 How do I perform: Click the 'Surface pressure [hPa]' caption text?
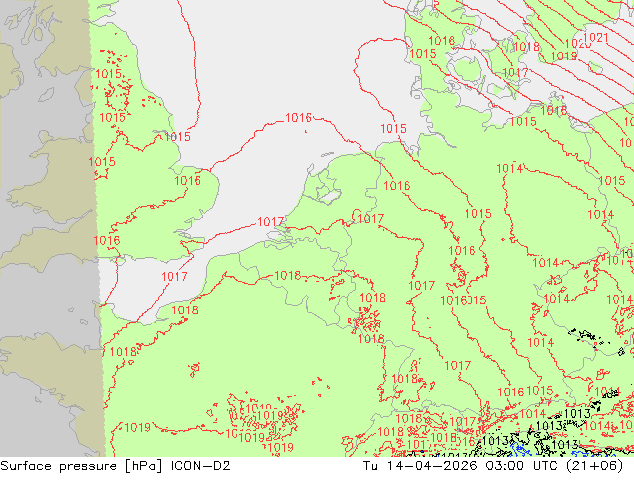(81, 466)
